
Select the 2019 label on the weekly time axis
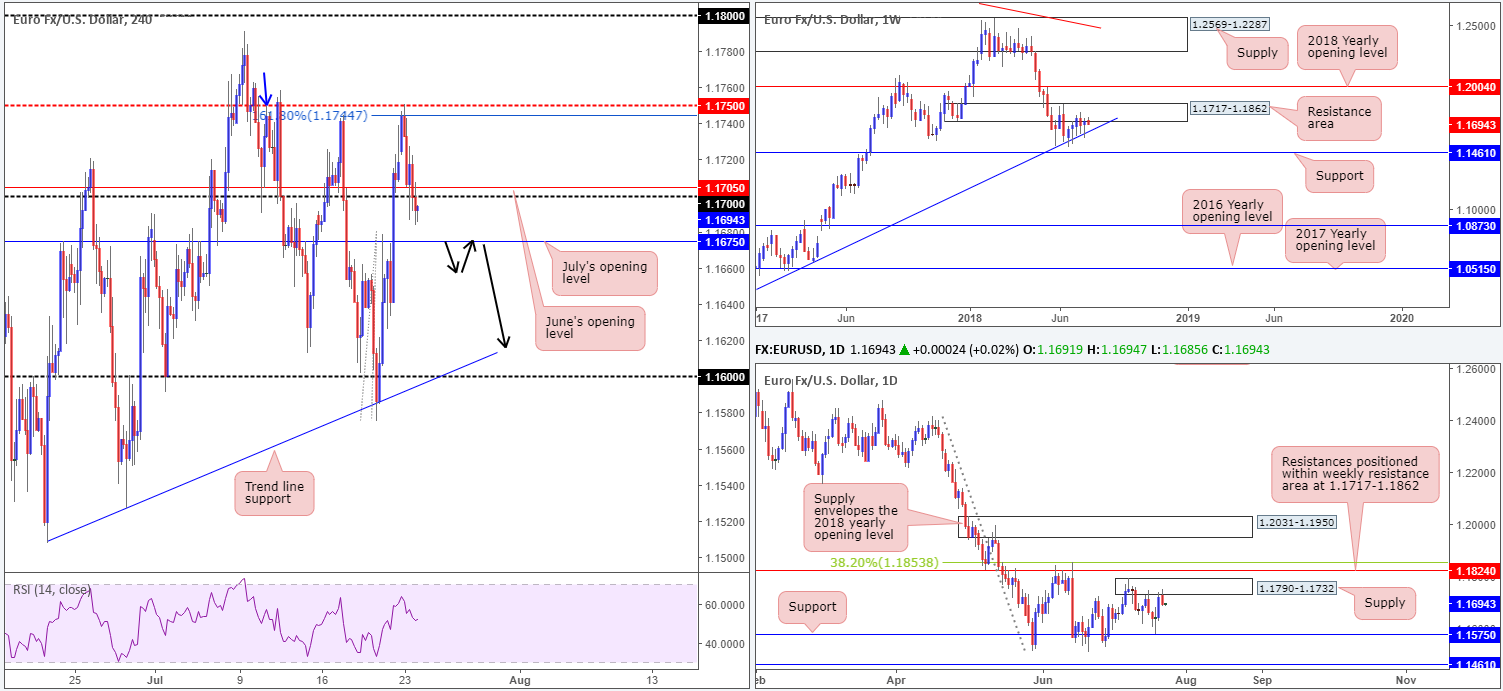click(1188, 317)
